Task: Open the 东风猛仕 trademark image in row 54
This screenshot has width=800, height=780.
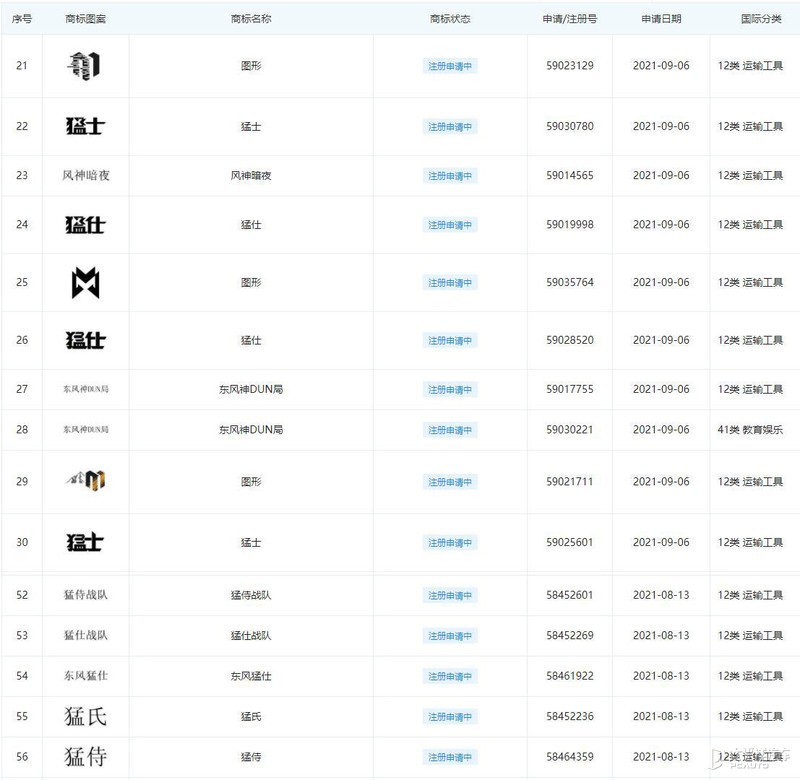Action: (x=86, y=676)
